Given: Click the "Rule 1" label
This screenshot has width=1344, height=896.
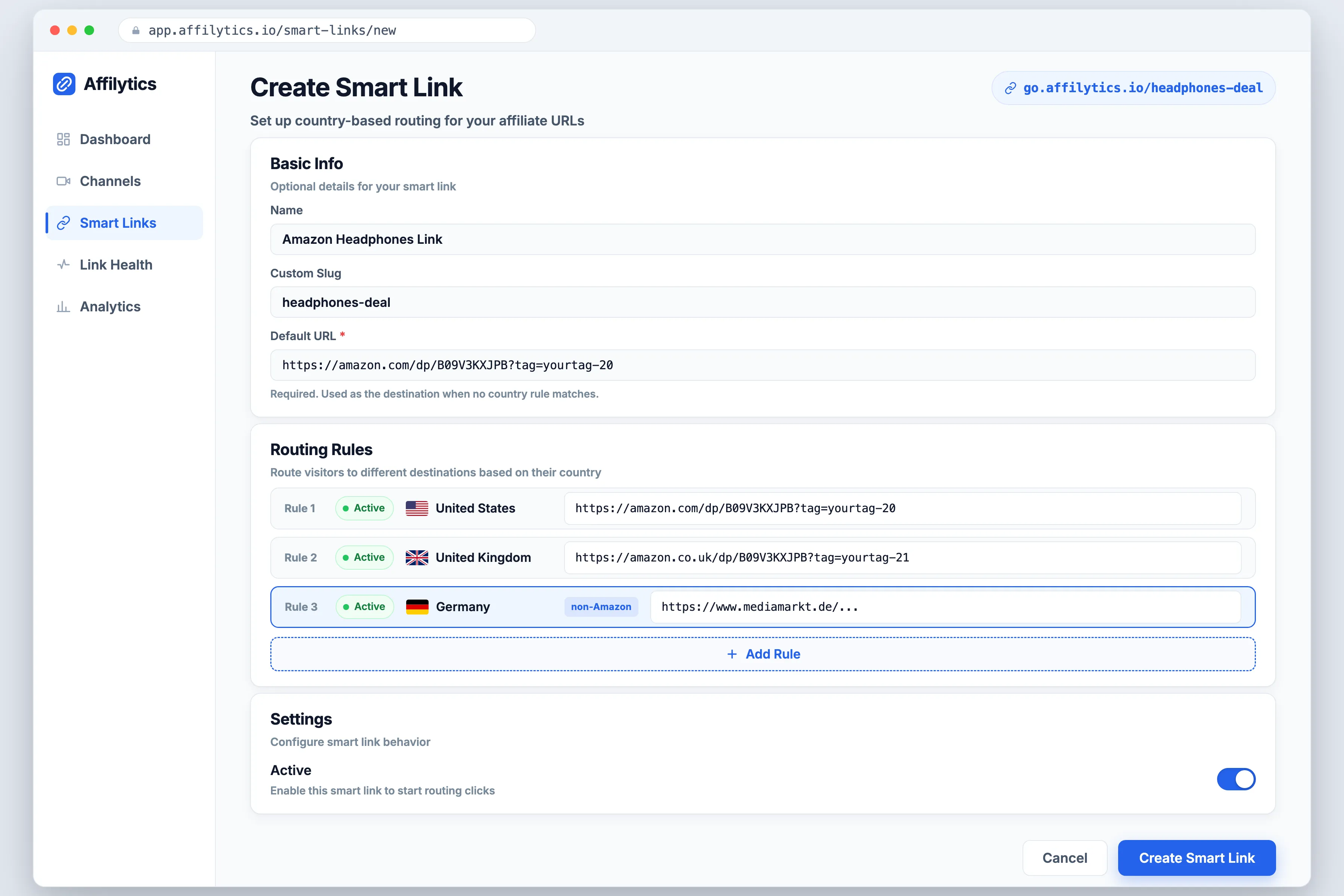Looking at the screenshot, I should coord(300,508).
